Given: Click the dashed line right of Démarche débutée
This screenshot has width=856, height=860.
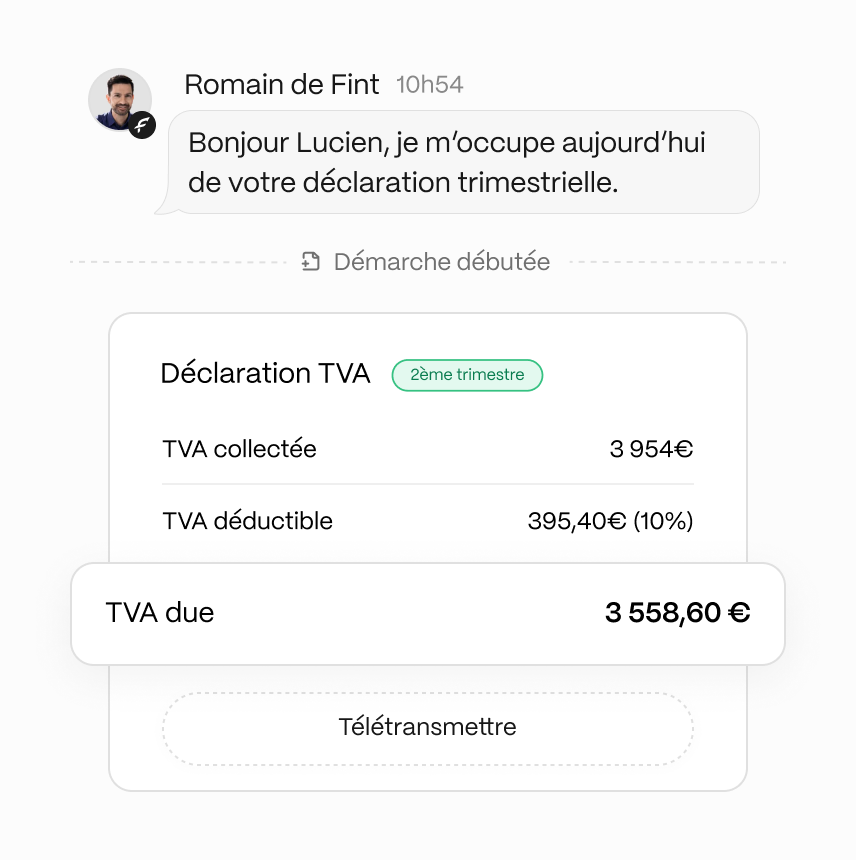Looking at the screenshot, I should point(677,263).
